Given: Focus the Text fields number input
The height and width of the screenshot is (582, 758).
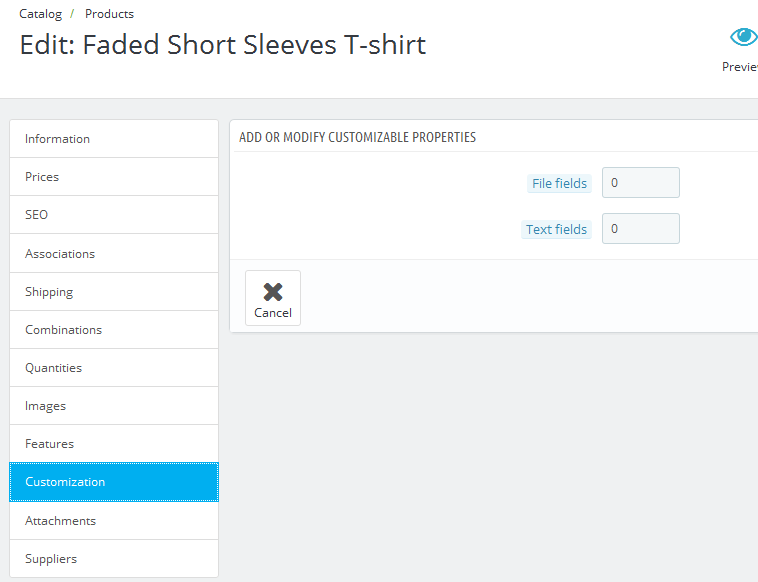Looking at the screenshot, I should (x=640, y=229).
